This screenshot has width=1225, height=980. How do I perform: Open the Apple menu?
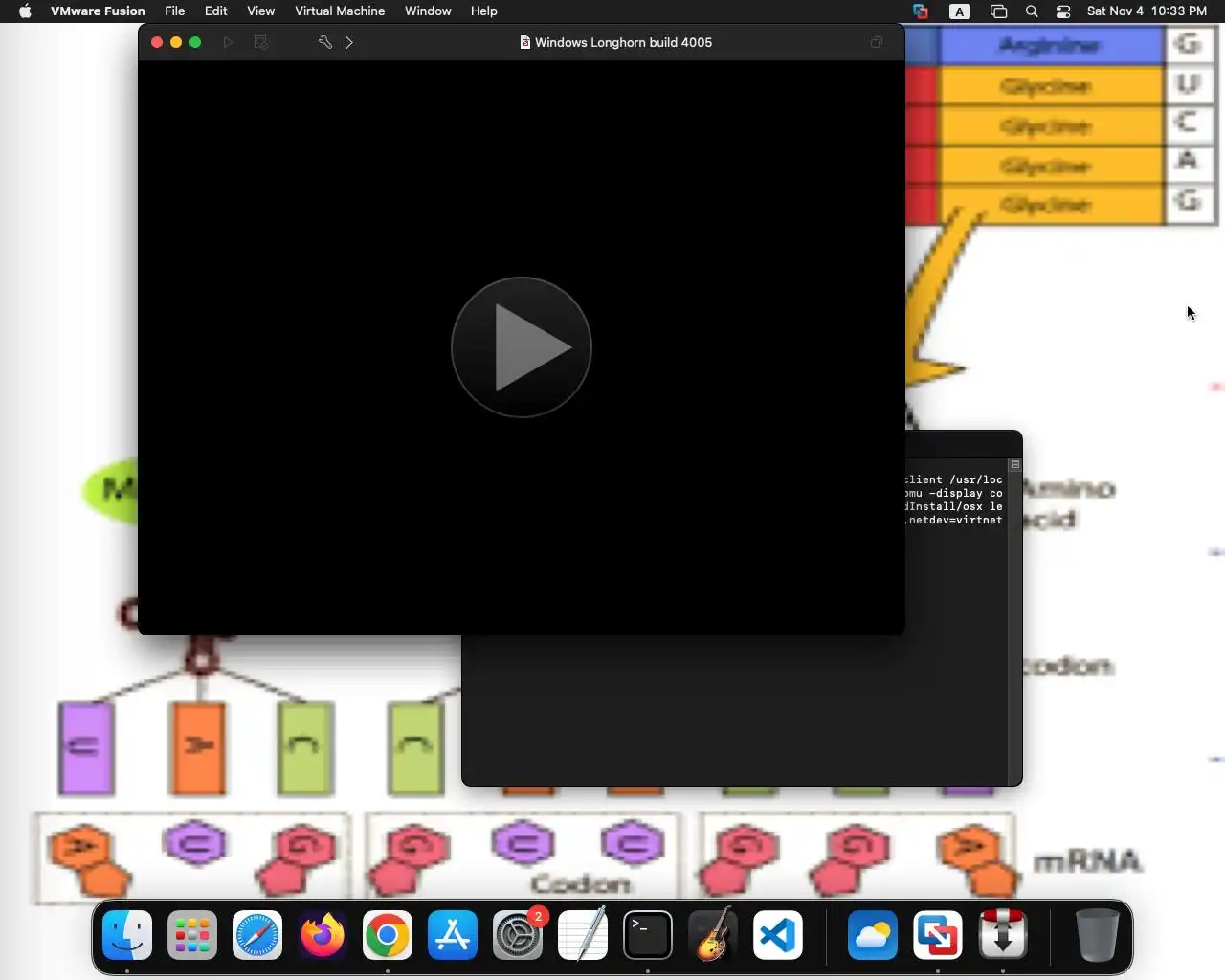tap(25, 11)
